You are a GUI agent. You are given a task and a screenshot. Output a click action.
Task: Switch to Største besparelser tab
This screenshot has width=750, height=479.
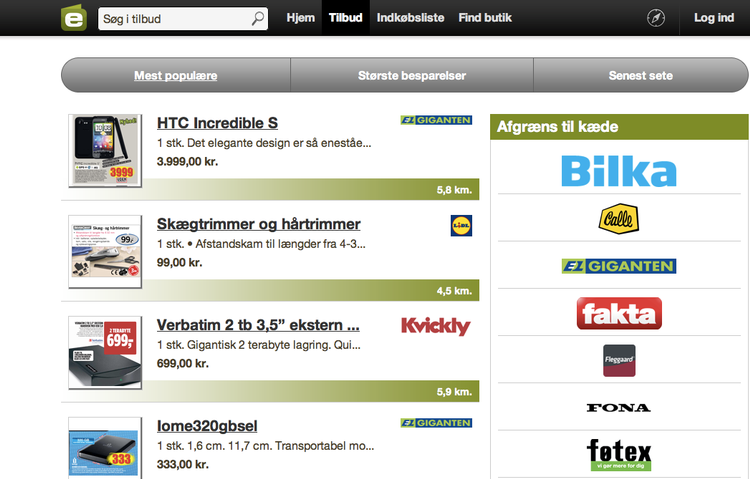click(x=412, y=75)
